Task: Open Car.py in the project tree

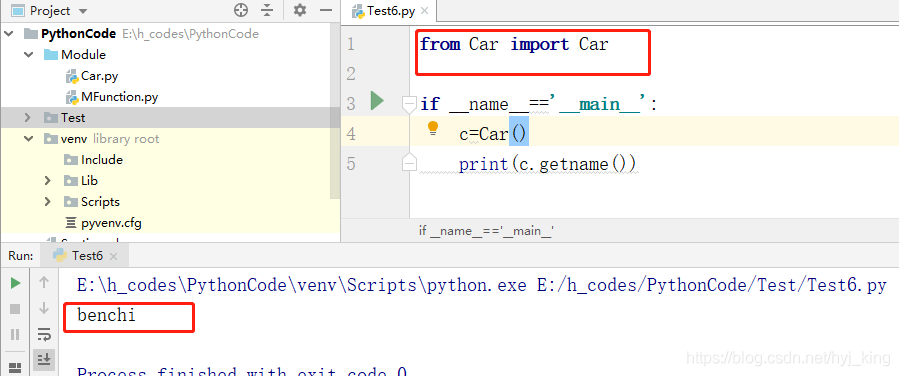Action: click(99, 76)
